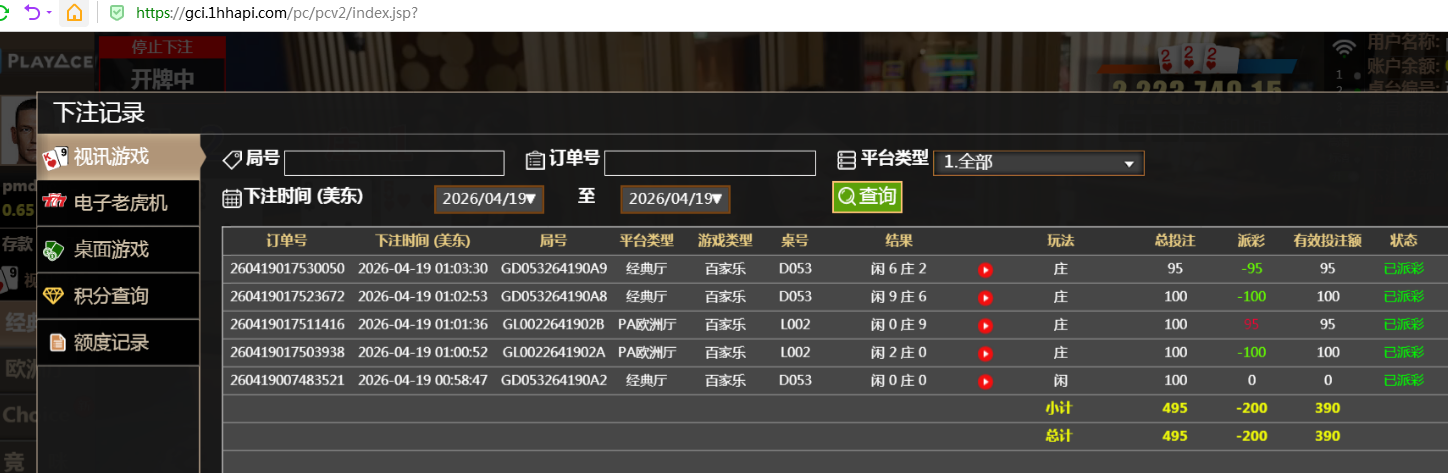Click the list icon next to 平台类型
This screenshot has width=1448, height=473.
tap(847, 160)
